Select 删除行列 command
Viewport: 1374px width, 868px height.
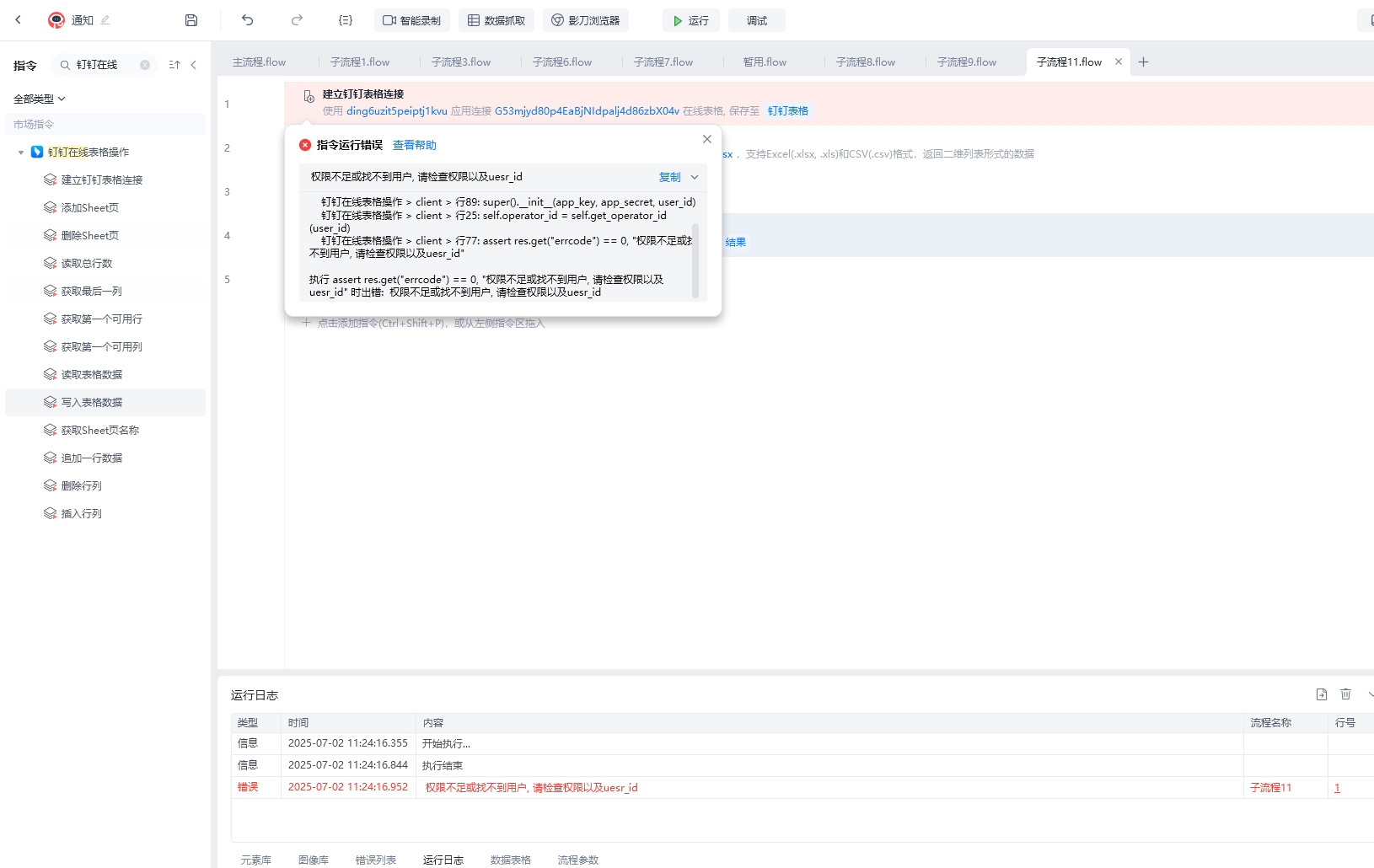82,486
